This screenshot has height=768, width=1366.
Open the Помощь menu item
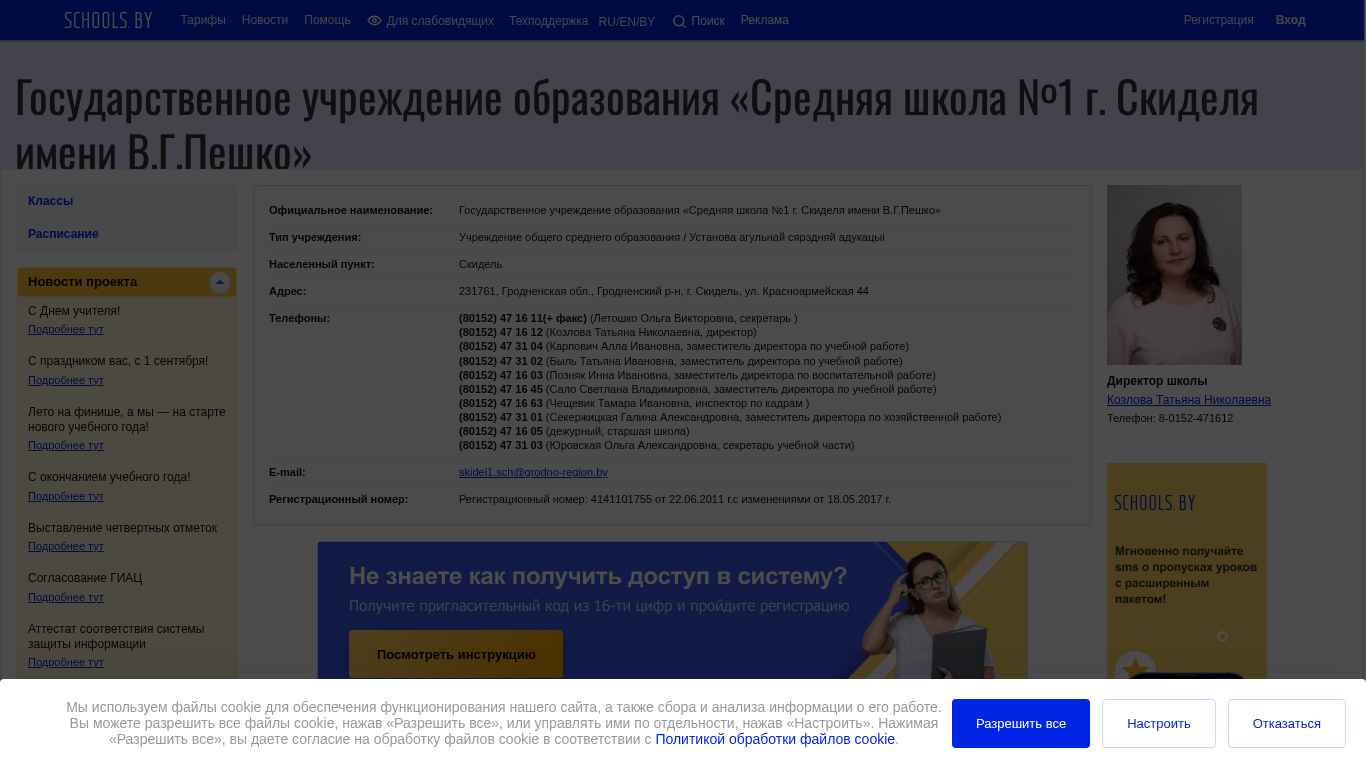[327, 20]
